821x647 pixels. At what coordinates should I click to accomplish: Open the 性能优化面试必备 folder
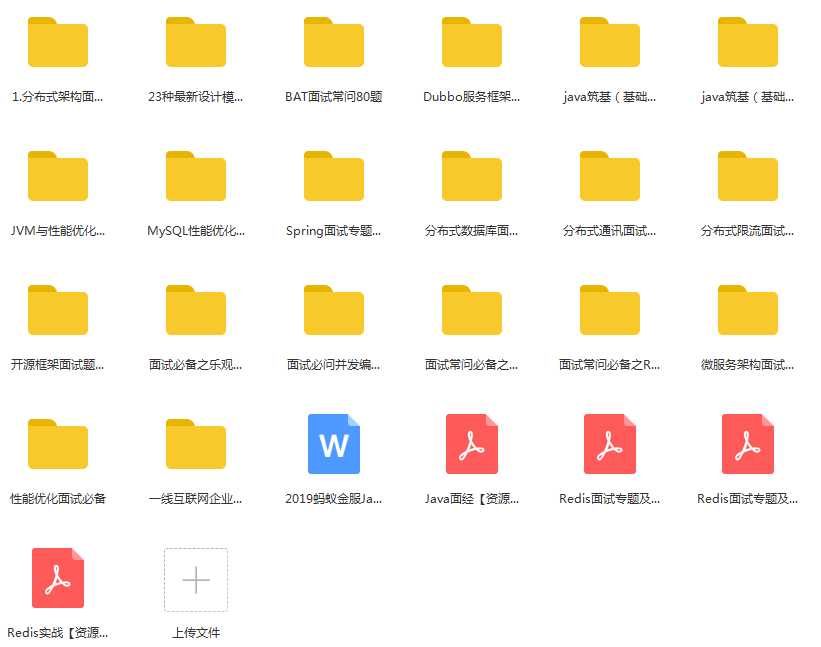[58, 445]
